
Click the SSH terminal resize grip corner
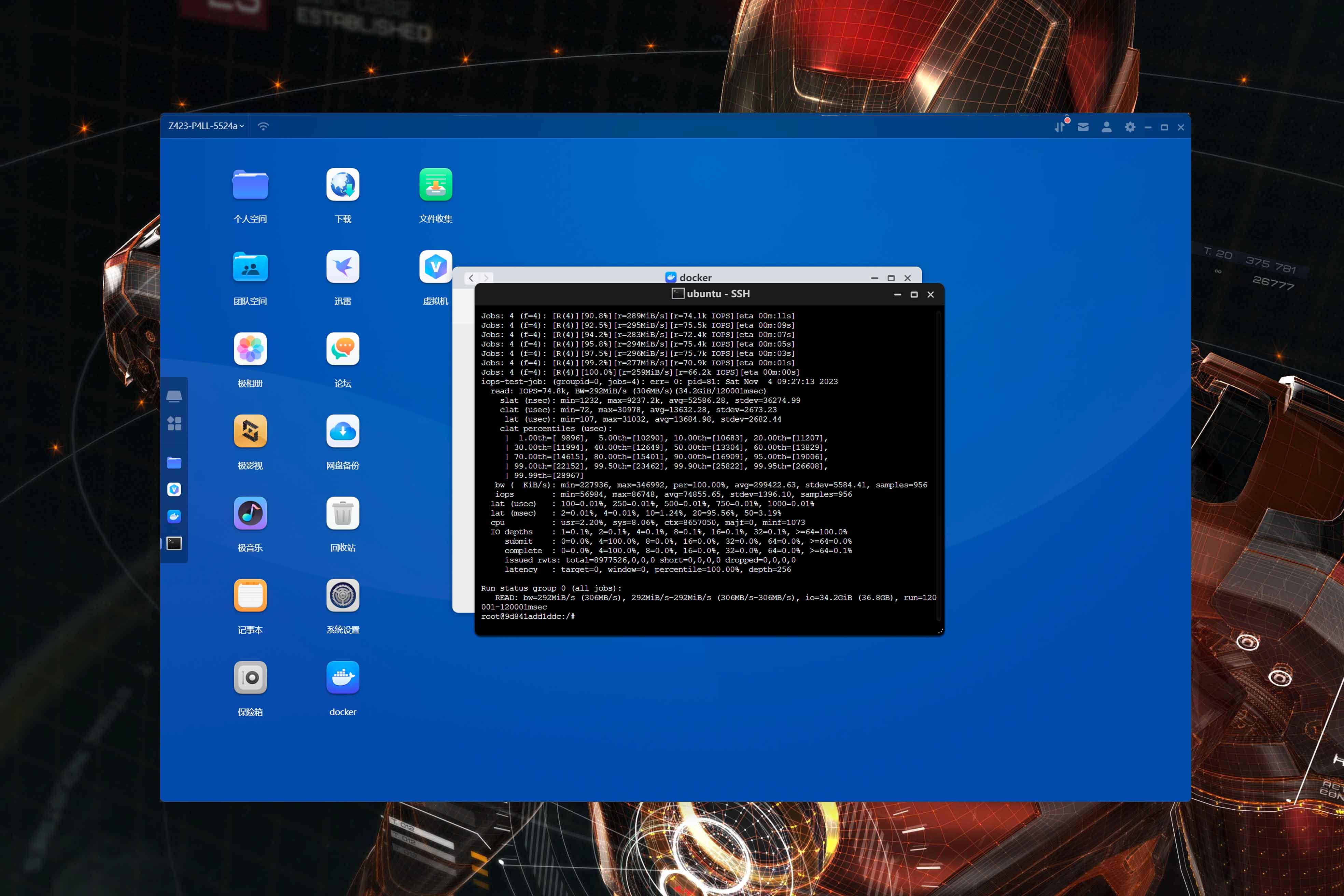tap(940, 631)
